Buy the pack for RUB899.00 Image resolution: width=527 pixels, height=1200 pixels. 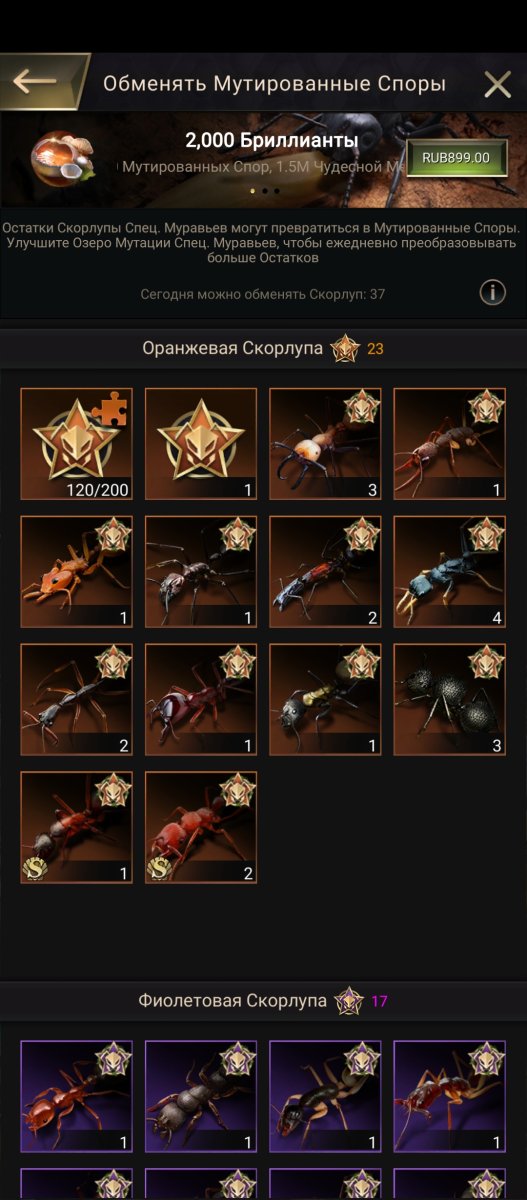click(x=456, y=158)
